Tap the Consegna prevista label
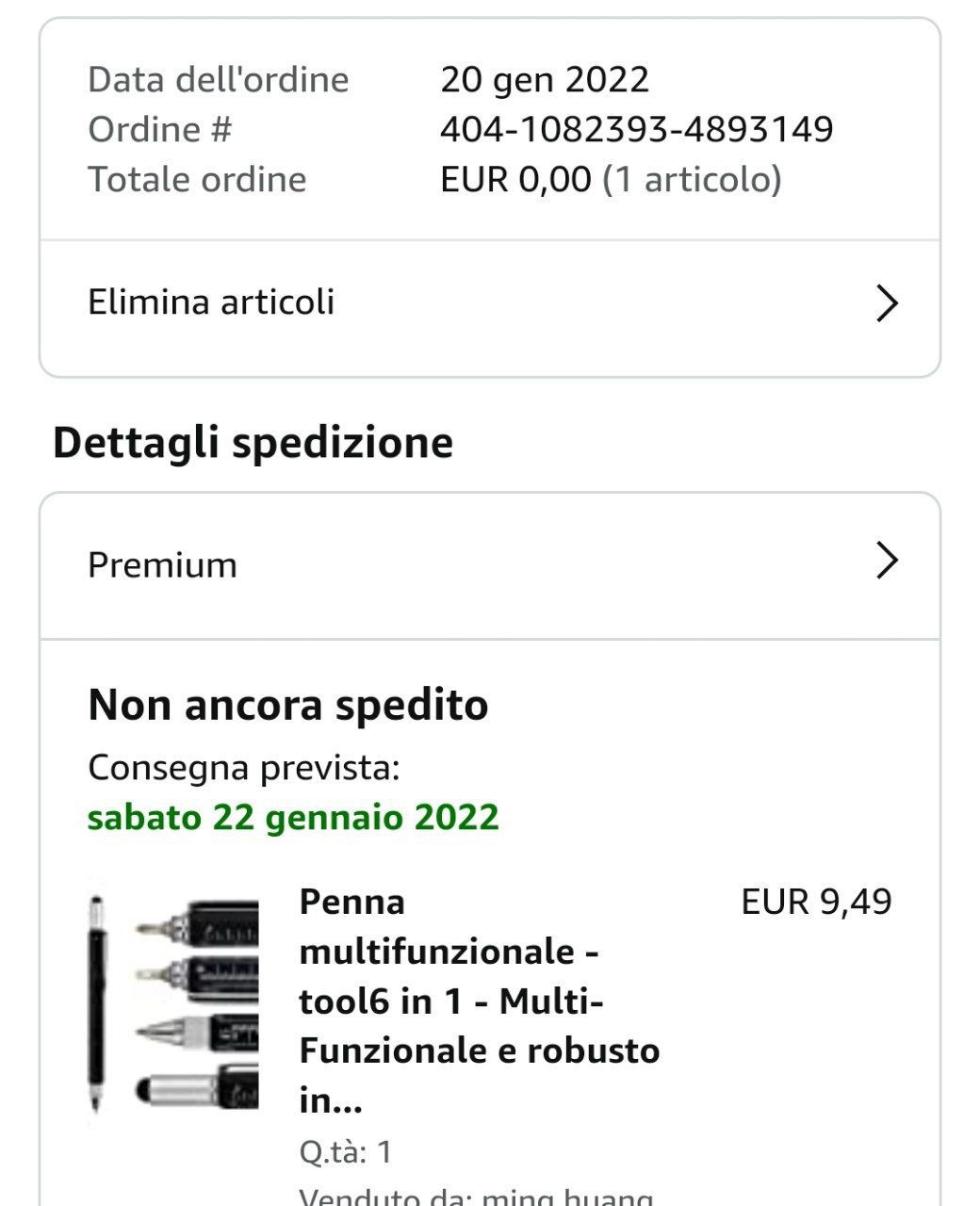This screenshot has height=1206, width=980. [244, 768]
